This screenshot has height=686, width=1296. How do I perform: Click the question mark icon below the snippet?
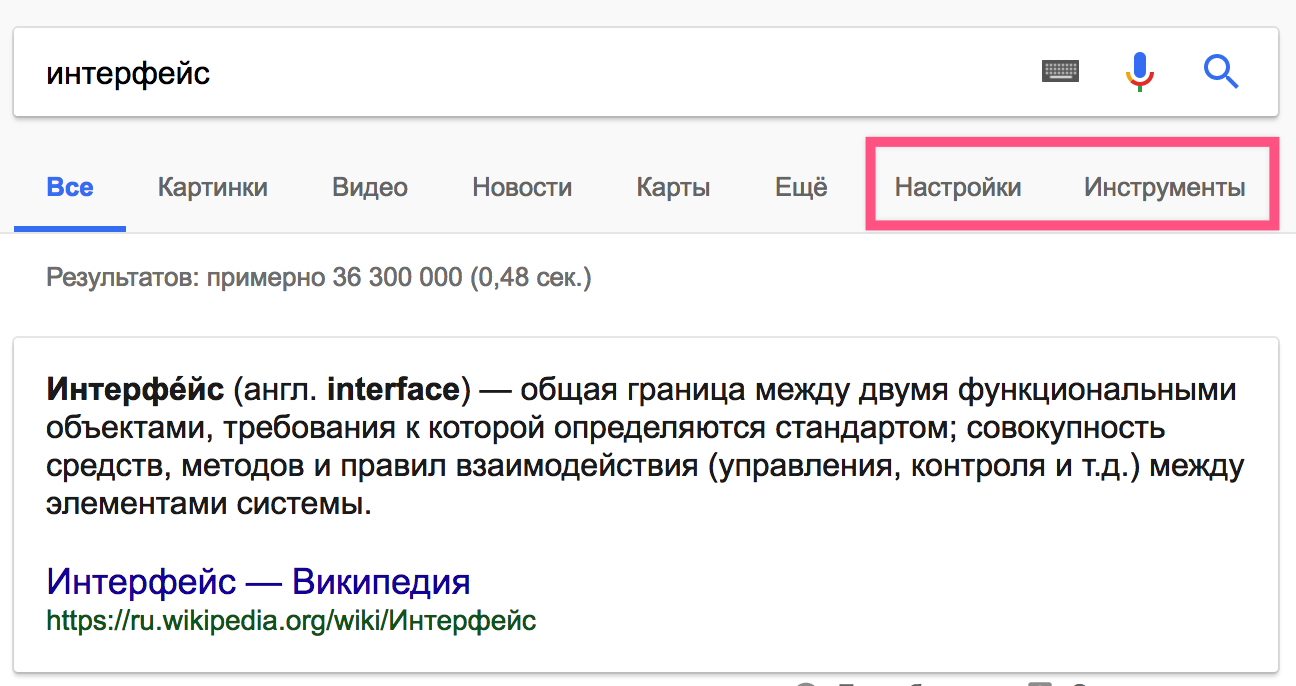[806, 683]
